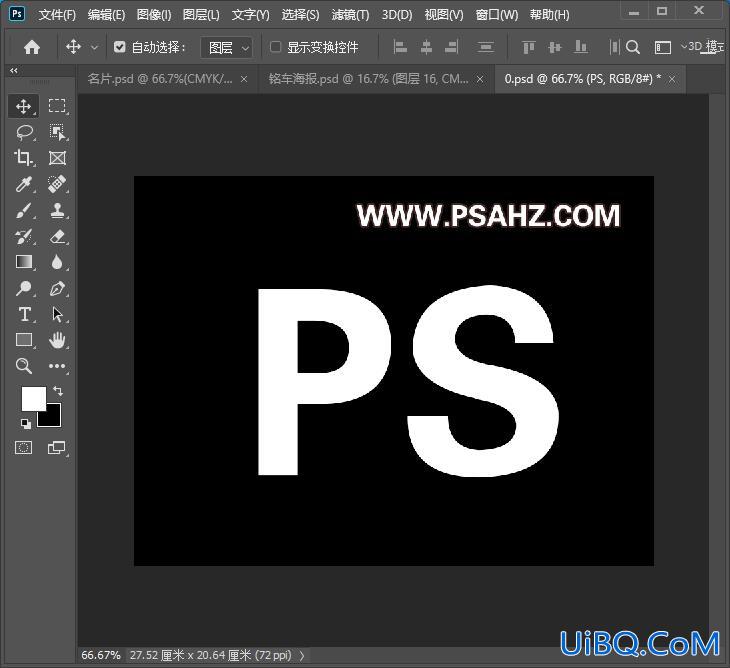Toggle Quick Mask mode
Image resolution: width=730 pixels, height=668 pixels.
point(23,448)
